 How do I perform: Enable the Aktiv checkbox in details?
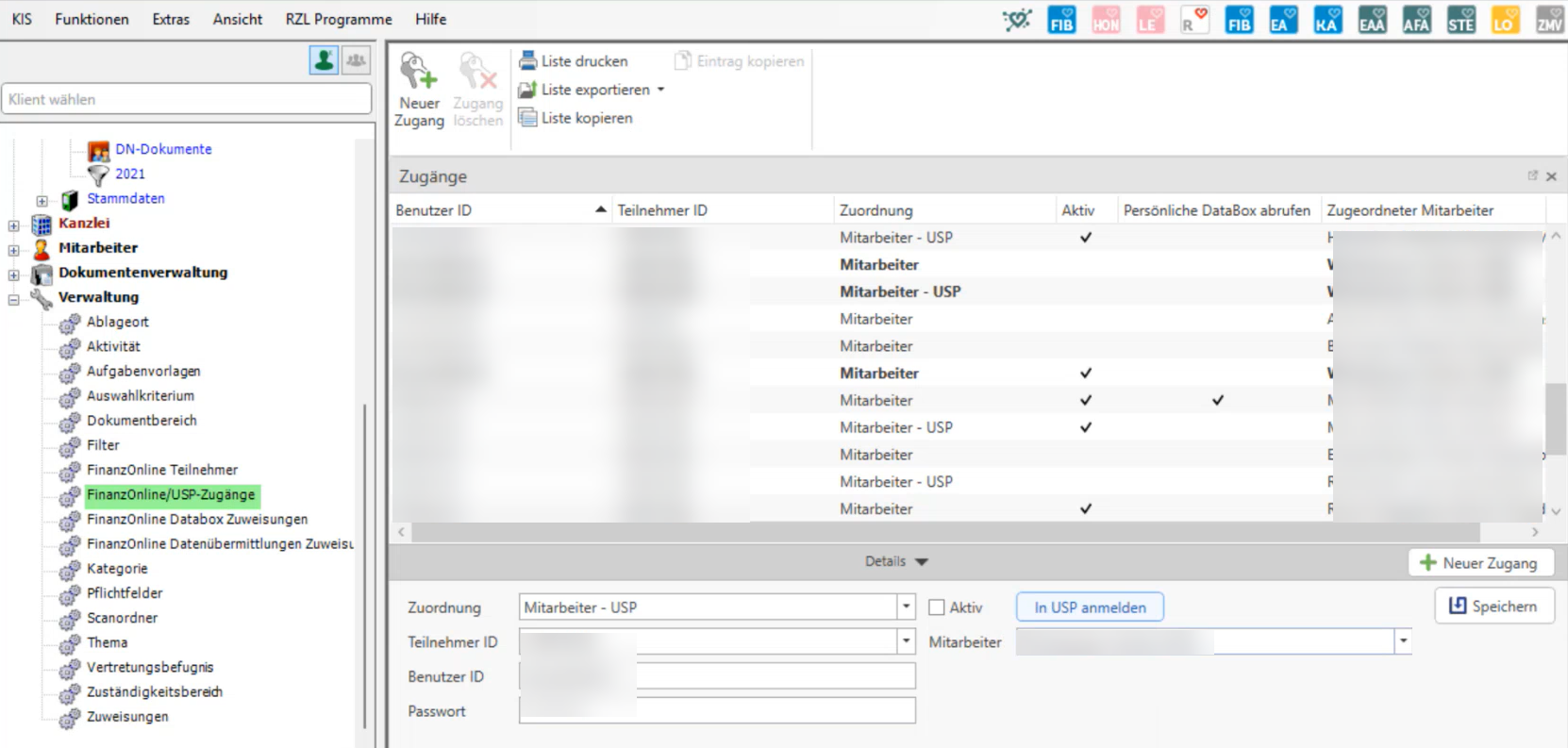point(937,607)
